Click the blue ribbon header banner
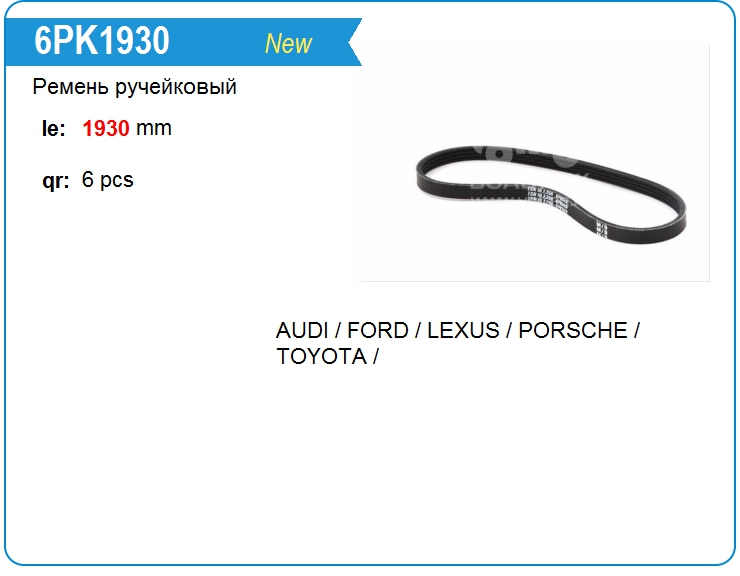Screen dimensions: 740x576 coord(183,42)
